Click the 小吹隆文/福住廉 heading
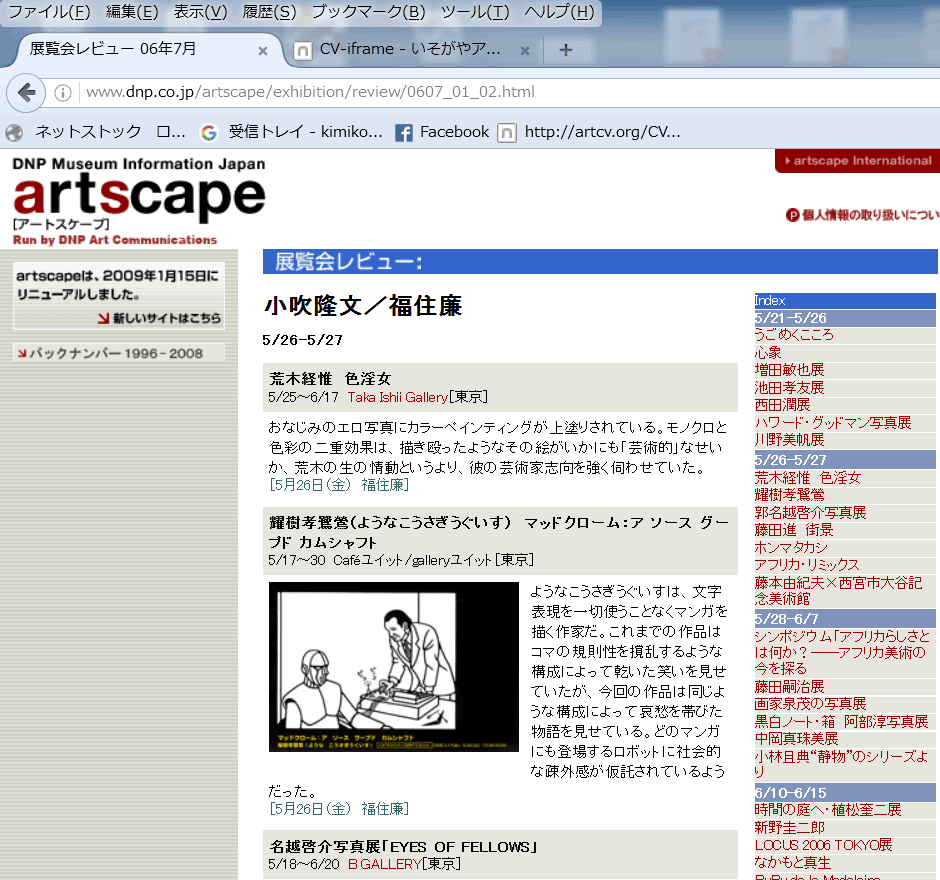The height and width of the screenshot is (880, 940). [363, 306]
